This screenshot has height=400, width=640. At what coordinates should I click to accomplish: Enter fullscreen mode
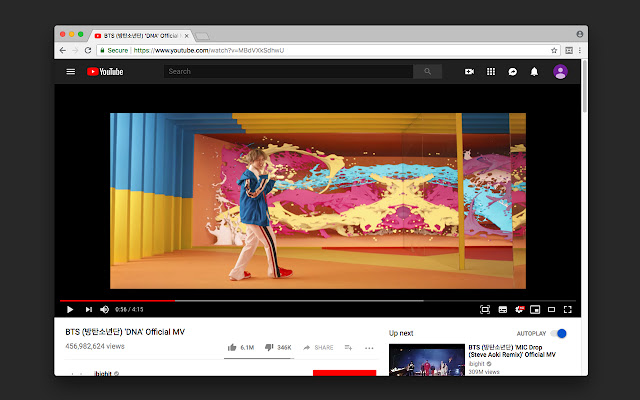(x=568, y=310)
